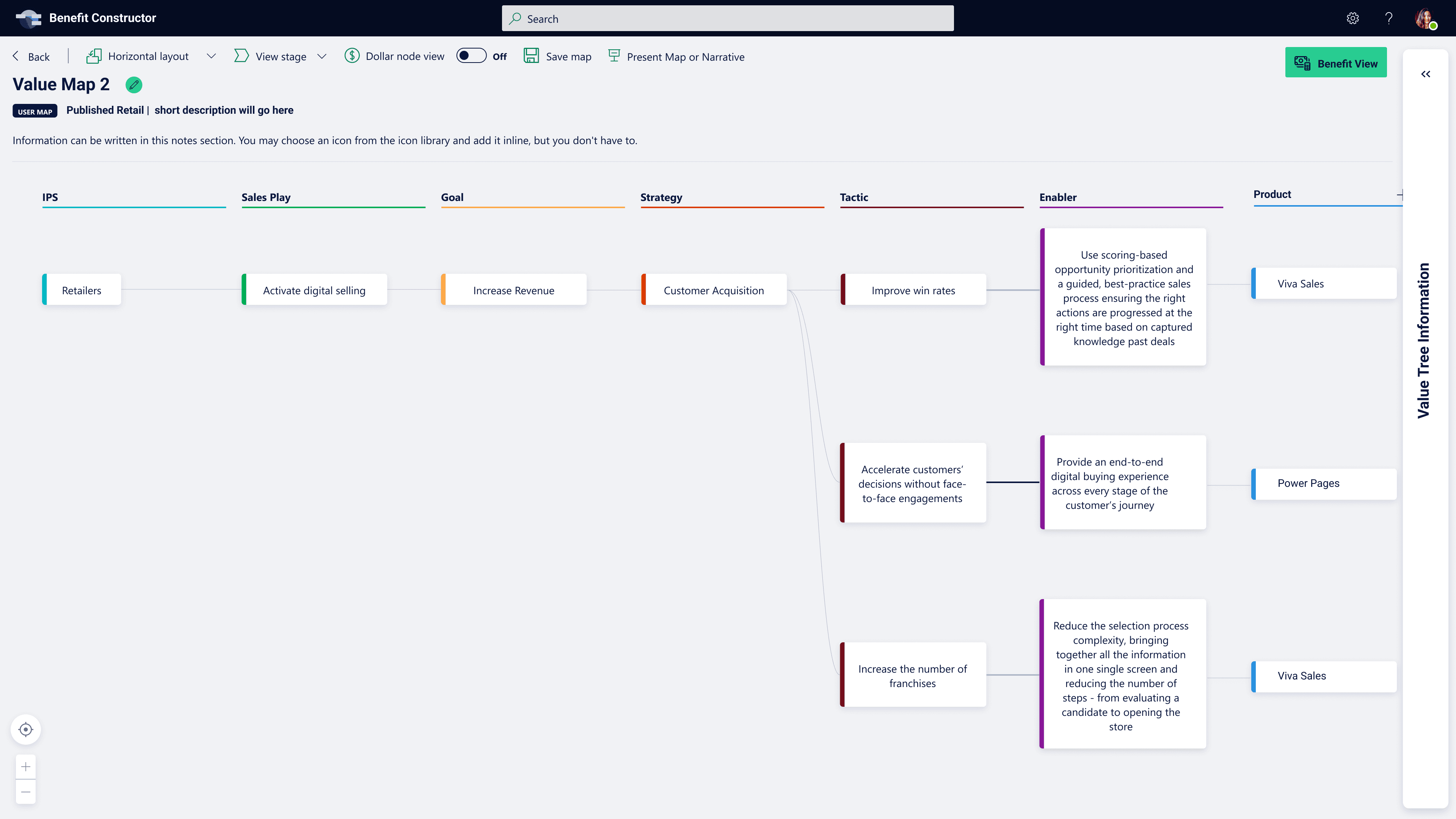
Task: Select the Enabler column header
Action: pos(1057,197)
